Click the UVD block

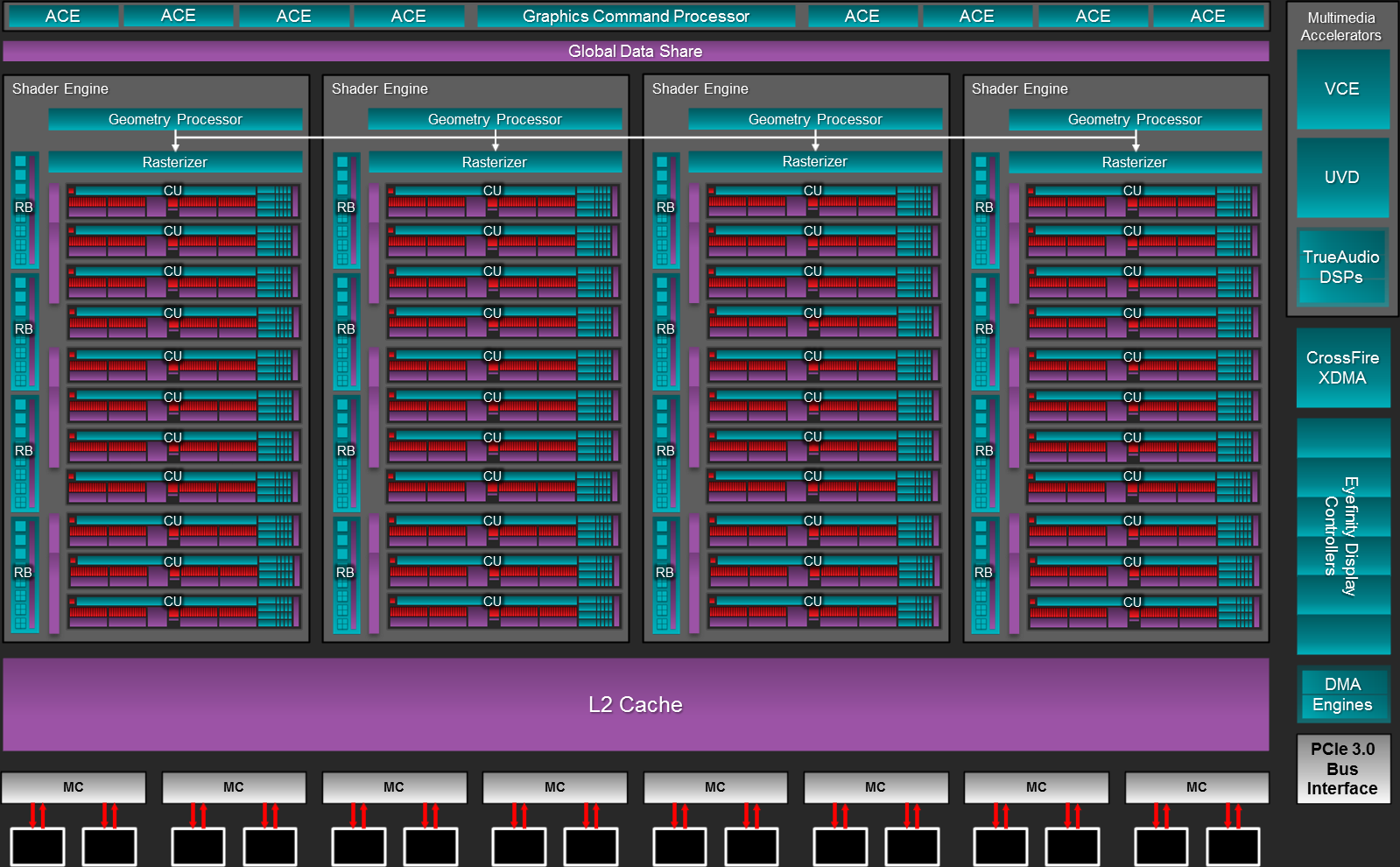1342,178
